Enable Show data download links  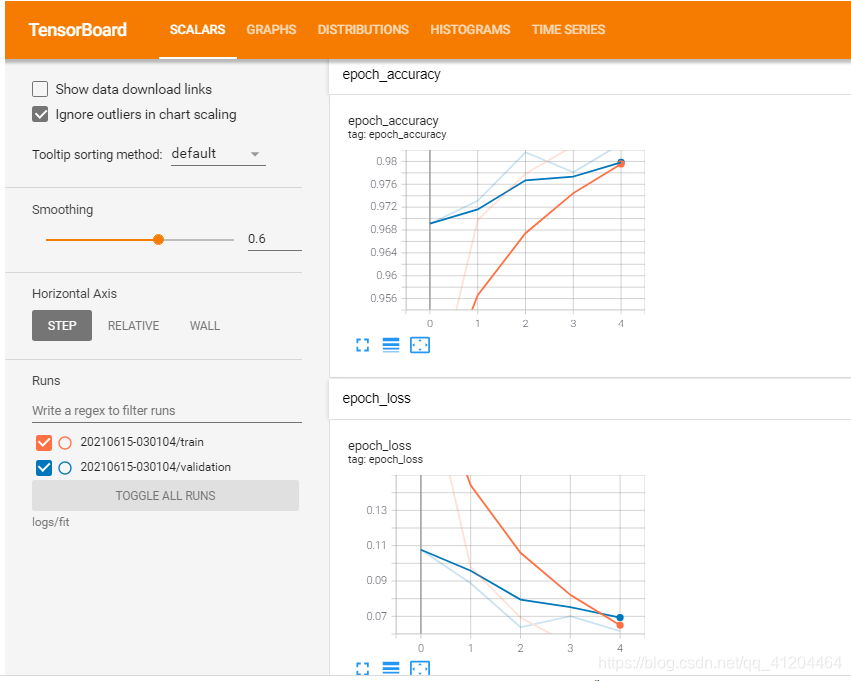click(39, 89)
